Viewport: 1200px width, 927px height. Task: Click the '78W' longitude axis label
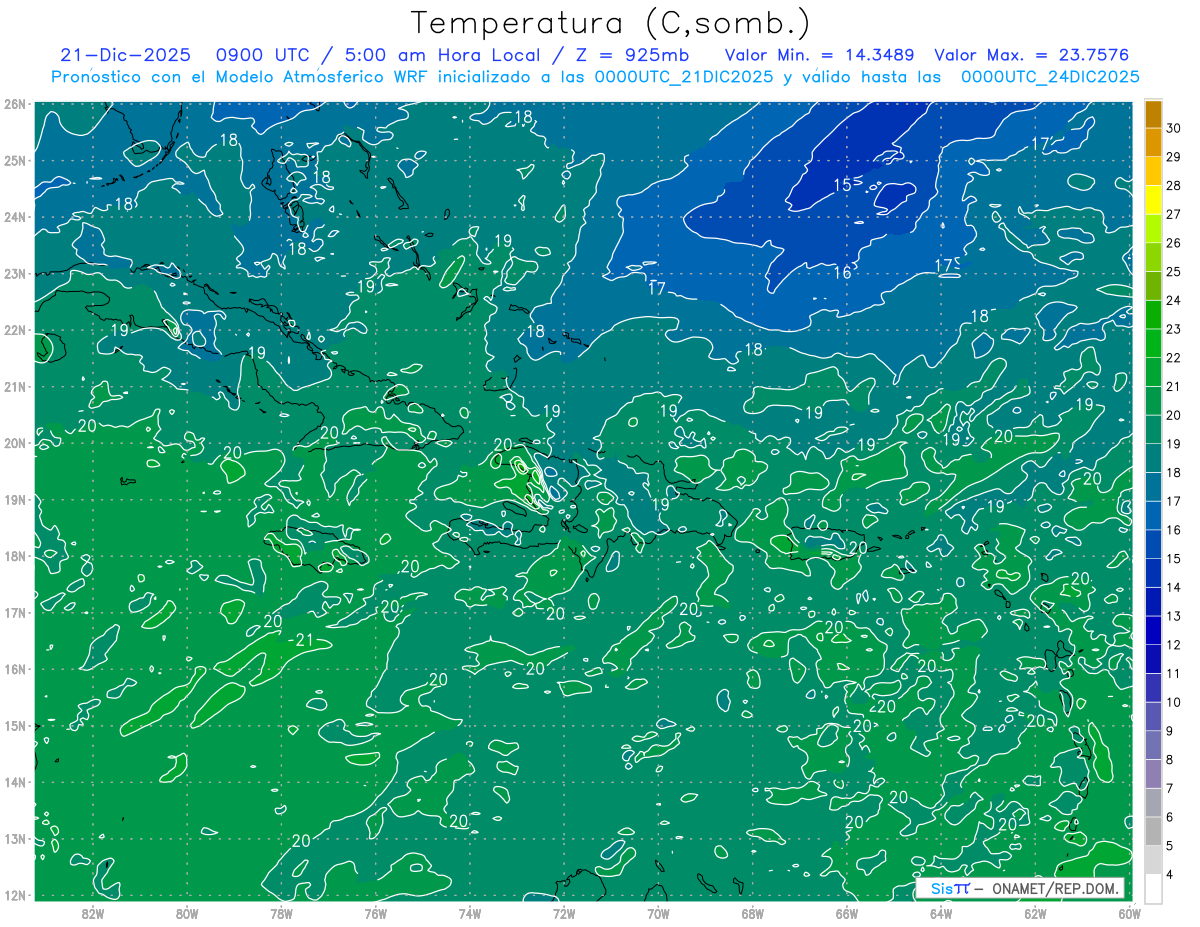click(x=281, y=914)
